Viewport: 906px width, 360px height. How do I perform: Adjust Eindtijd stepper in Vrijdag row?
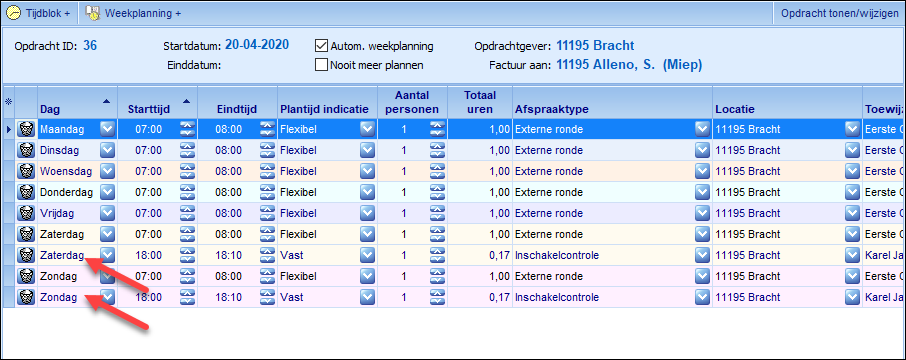click(267, 213)
